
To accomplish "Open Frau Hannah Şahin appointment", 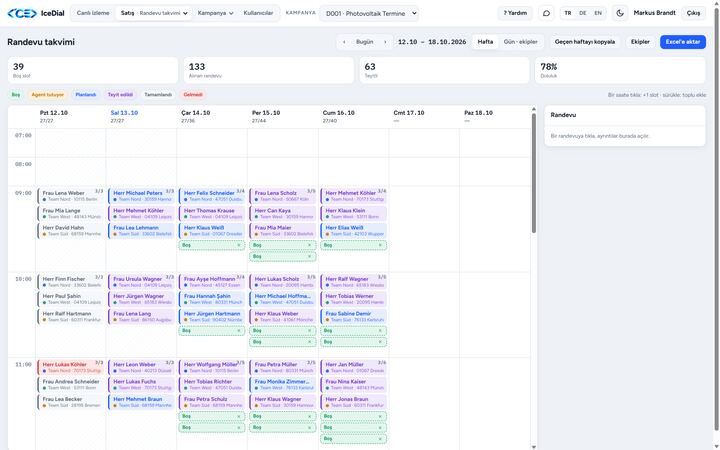I will pos(212,299).
